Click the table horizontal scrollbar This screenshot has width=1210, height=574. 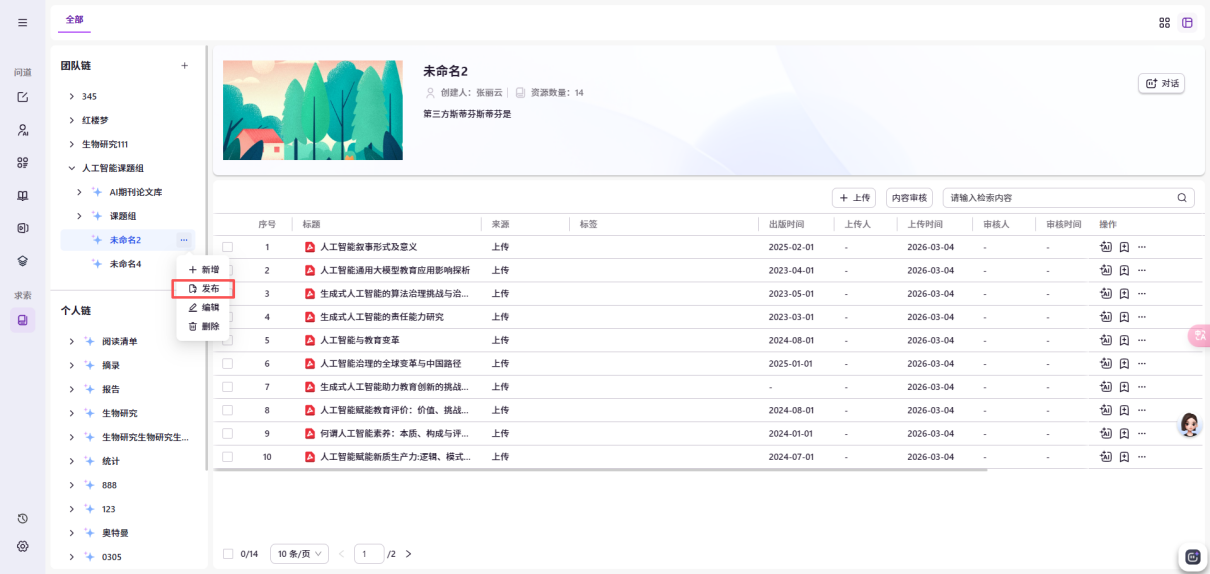600,469
